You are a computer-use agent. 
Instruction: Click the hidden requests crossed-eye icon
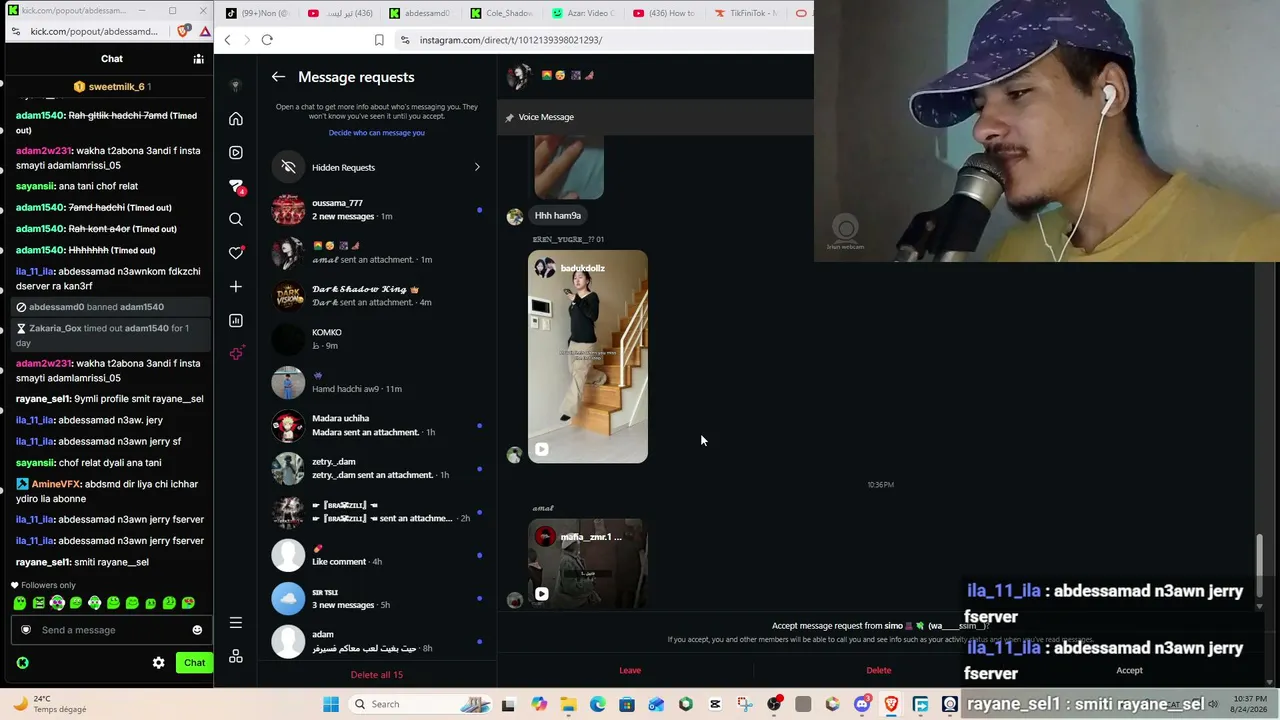(x=288, y=167)
